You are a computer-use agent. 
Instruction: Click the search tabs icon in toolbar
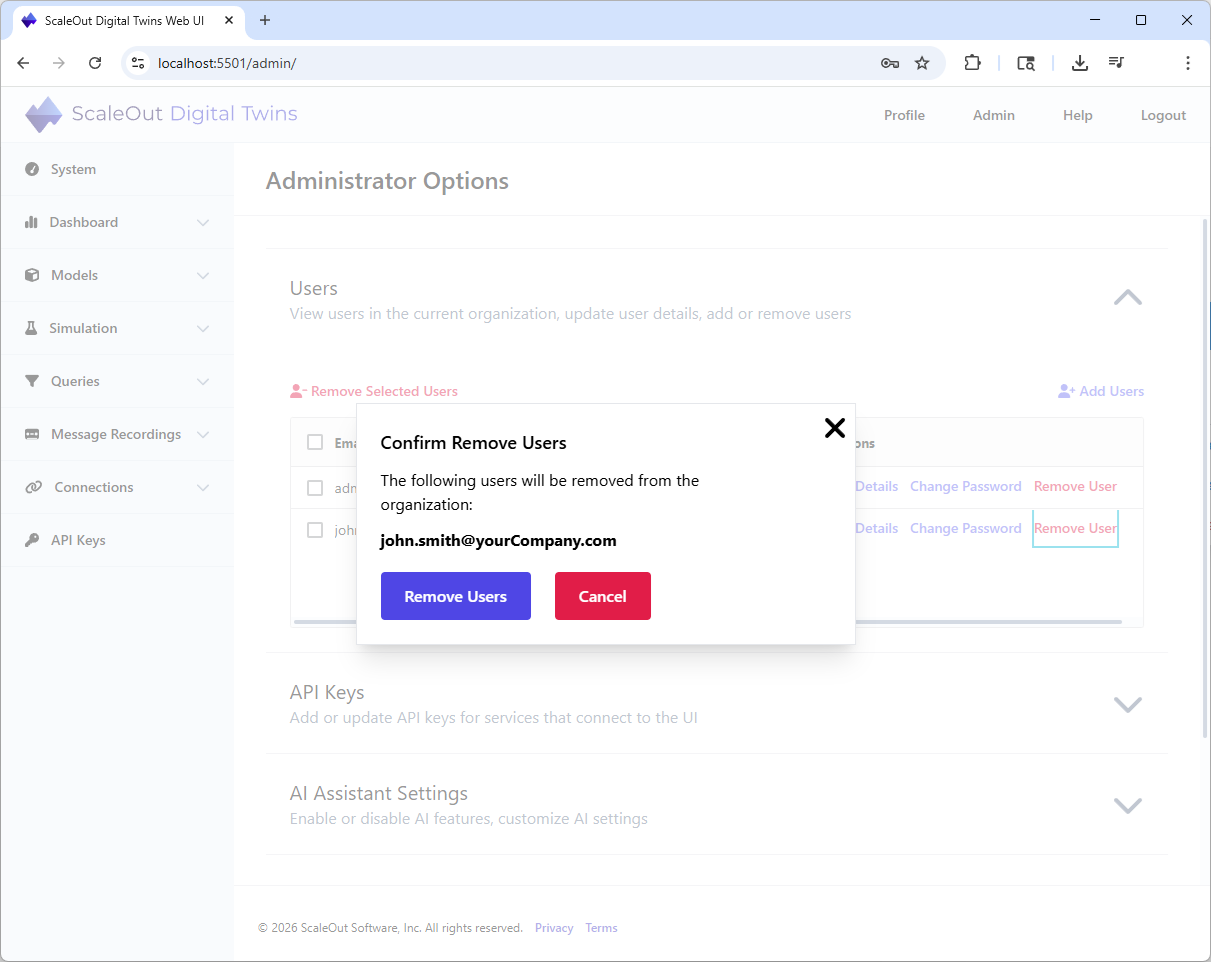[x=1026, y=63]
